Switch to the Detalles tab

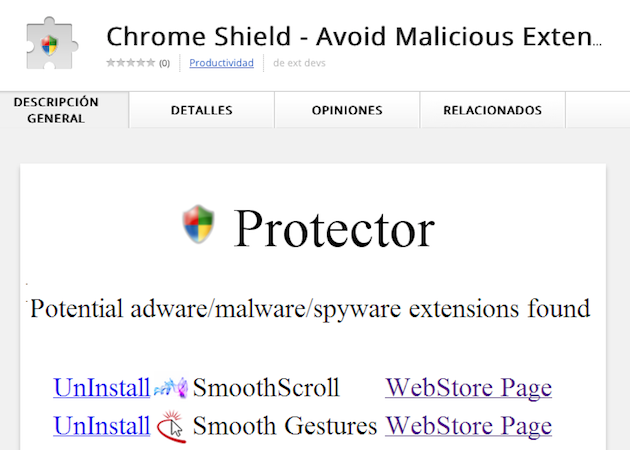[201, 110]
